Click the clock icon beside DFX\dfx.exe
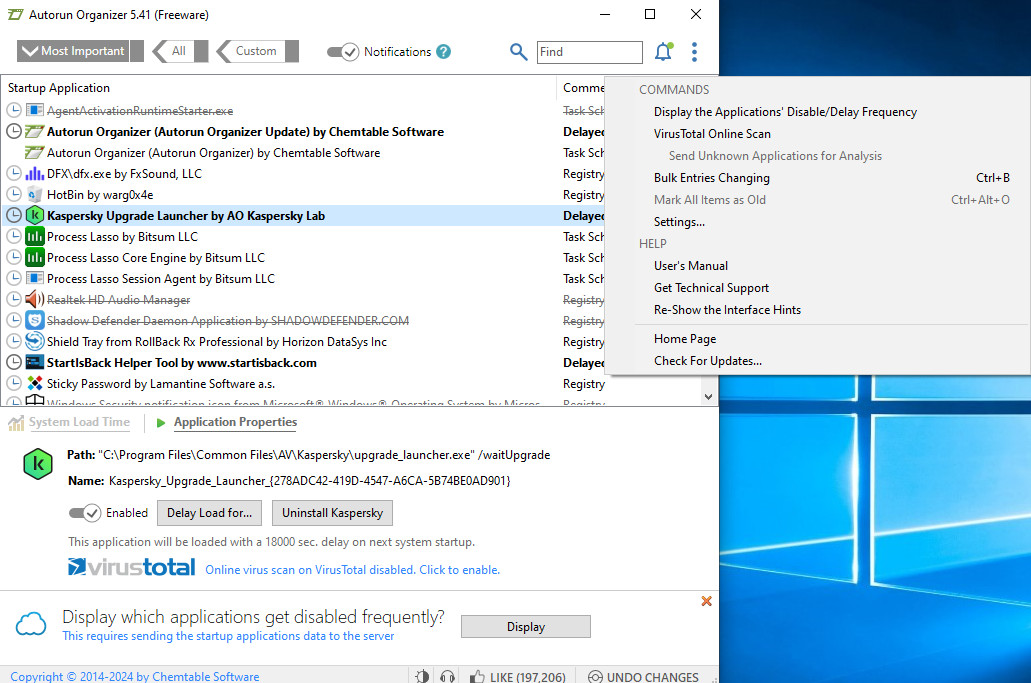Viewport: 1031px width, 683px height. point(14,174)
